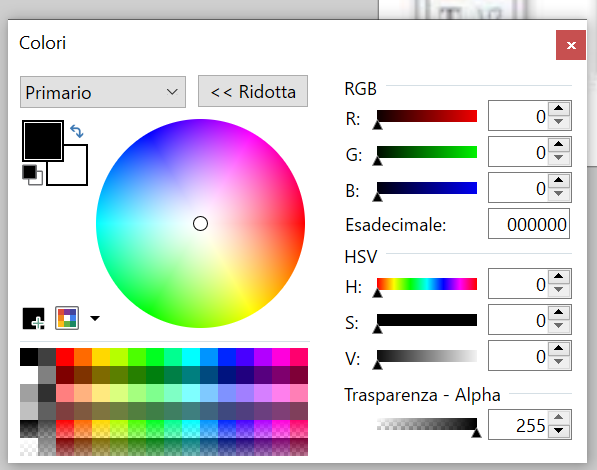Click the V value gradient slider
This screenshot has height=470, width=597.
click(427, 356)
